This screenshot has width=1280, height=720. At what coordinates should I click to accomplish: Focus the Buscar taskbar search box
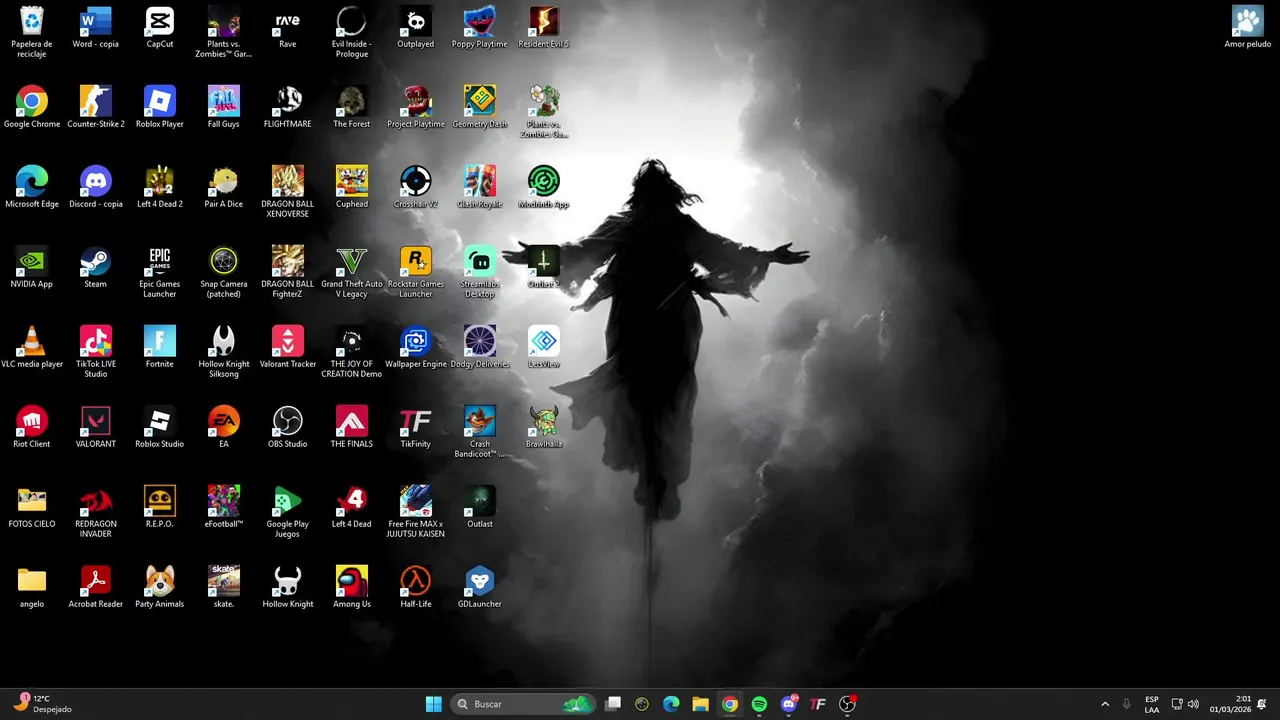[x=524, y=704]
